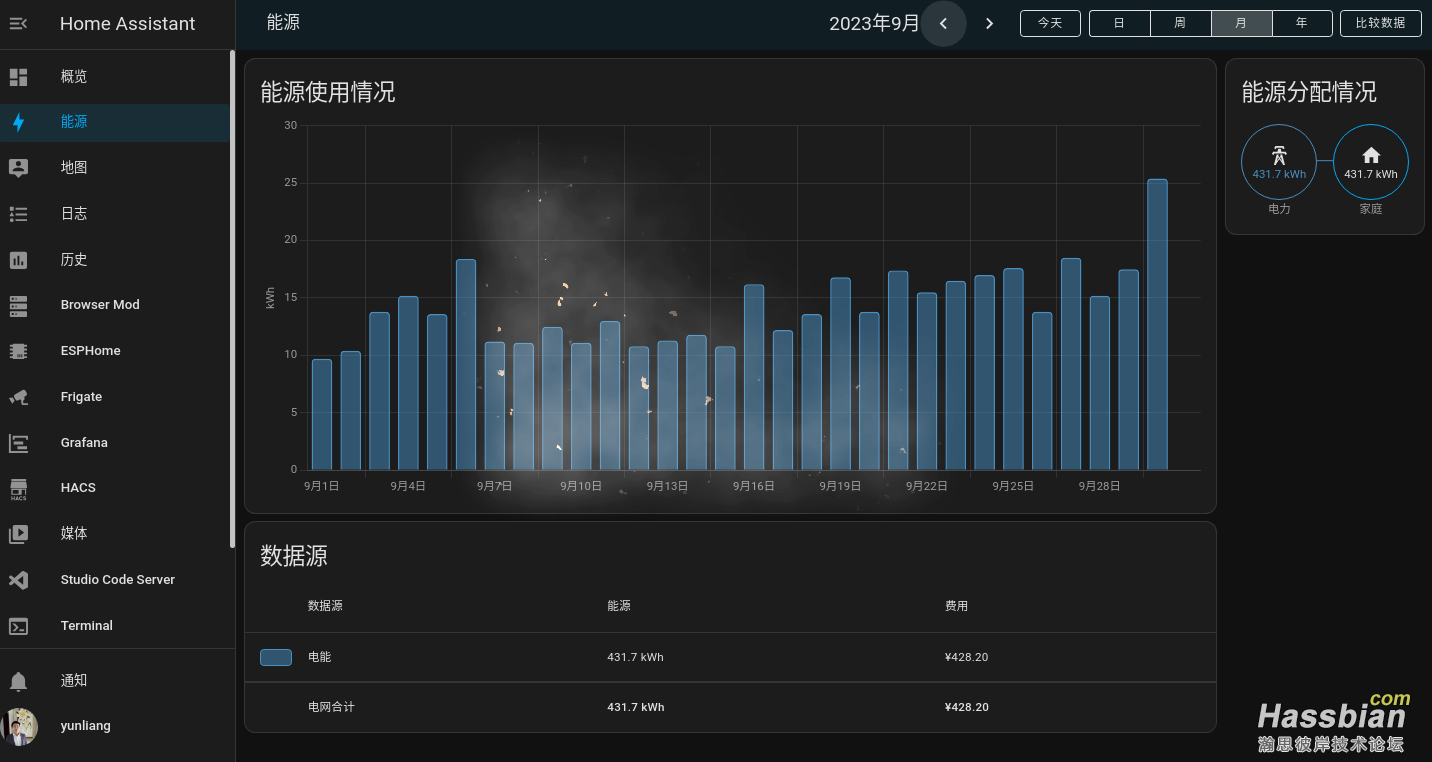Image resolution: width=1432 pixels, height=762 pixels.
Task: Open Grafana sidebar entry
Action: pyautogui.click(x=115, y=443)
